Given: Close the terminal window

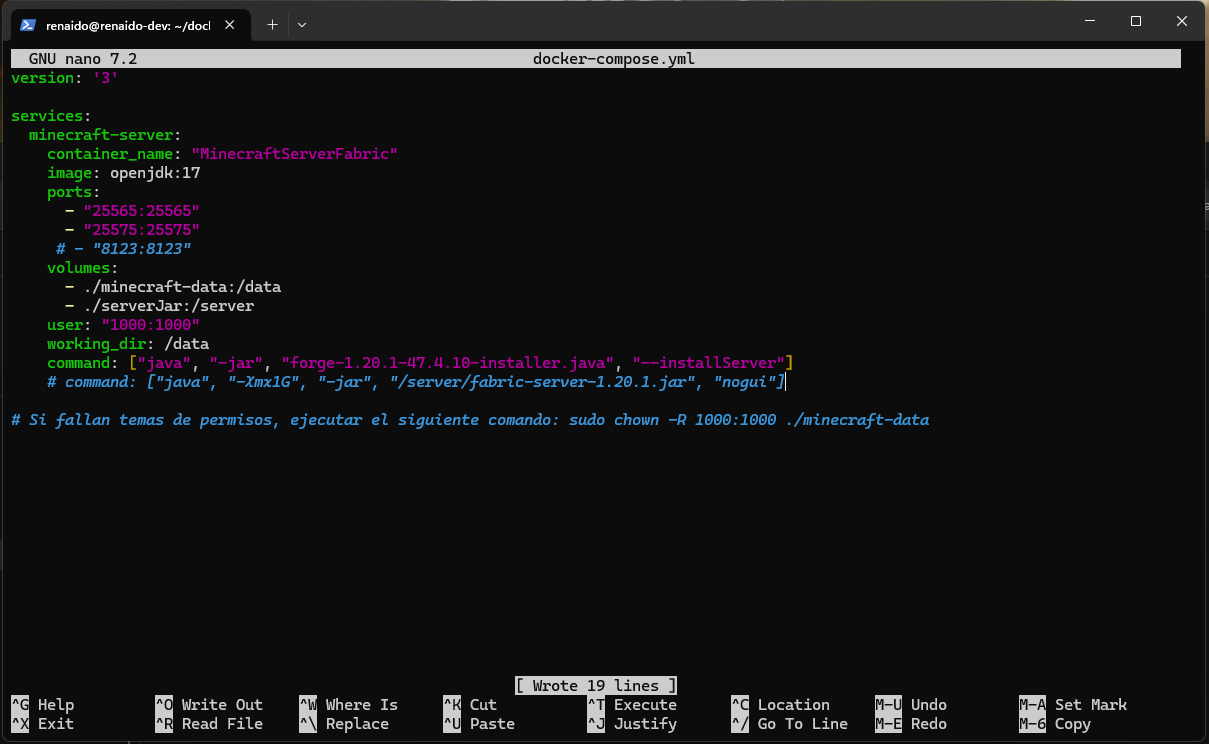Looking at the screenshot, I should [x=1182, y=21].
